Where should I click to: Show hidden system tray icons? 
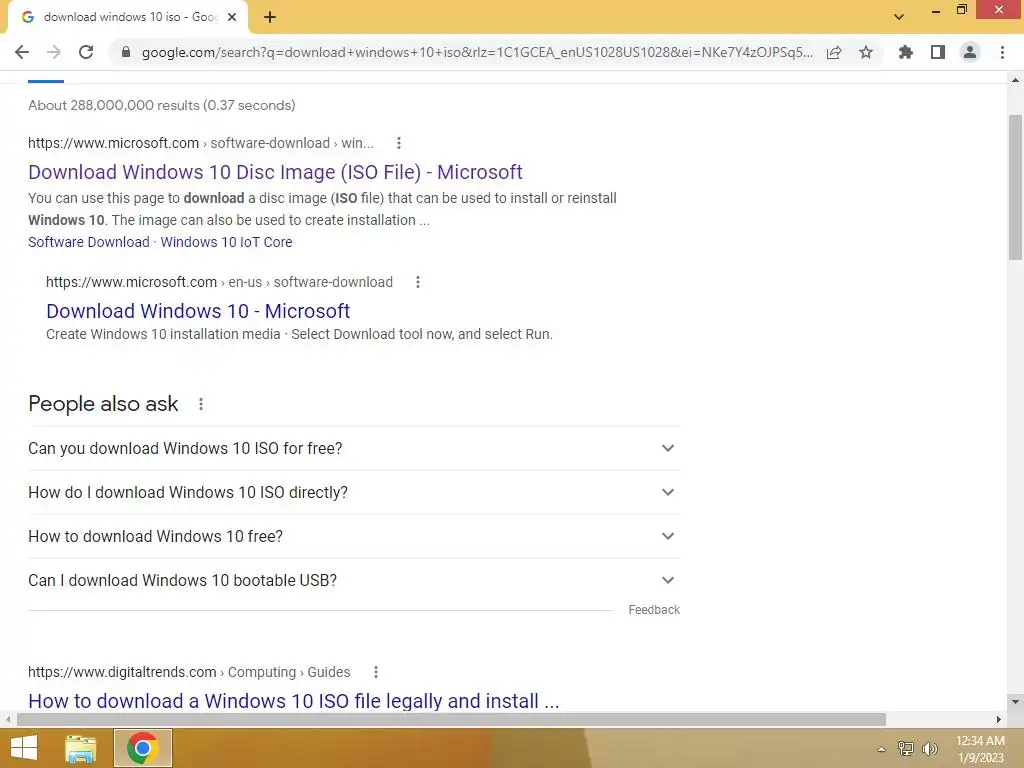point(881,749)
